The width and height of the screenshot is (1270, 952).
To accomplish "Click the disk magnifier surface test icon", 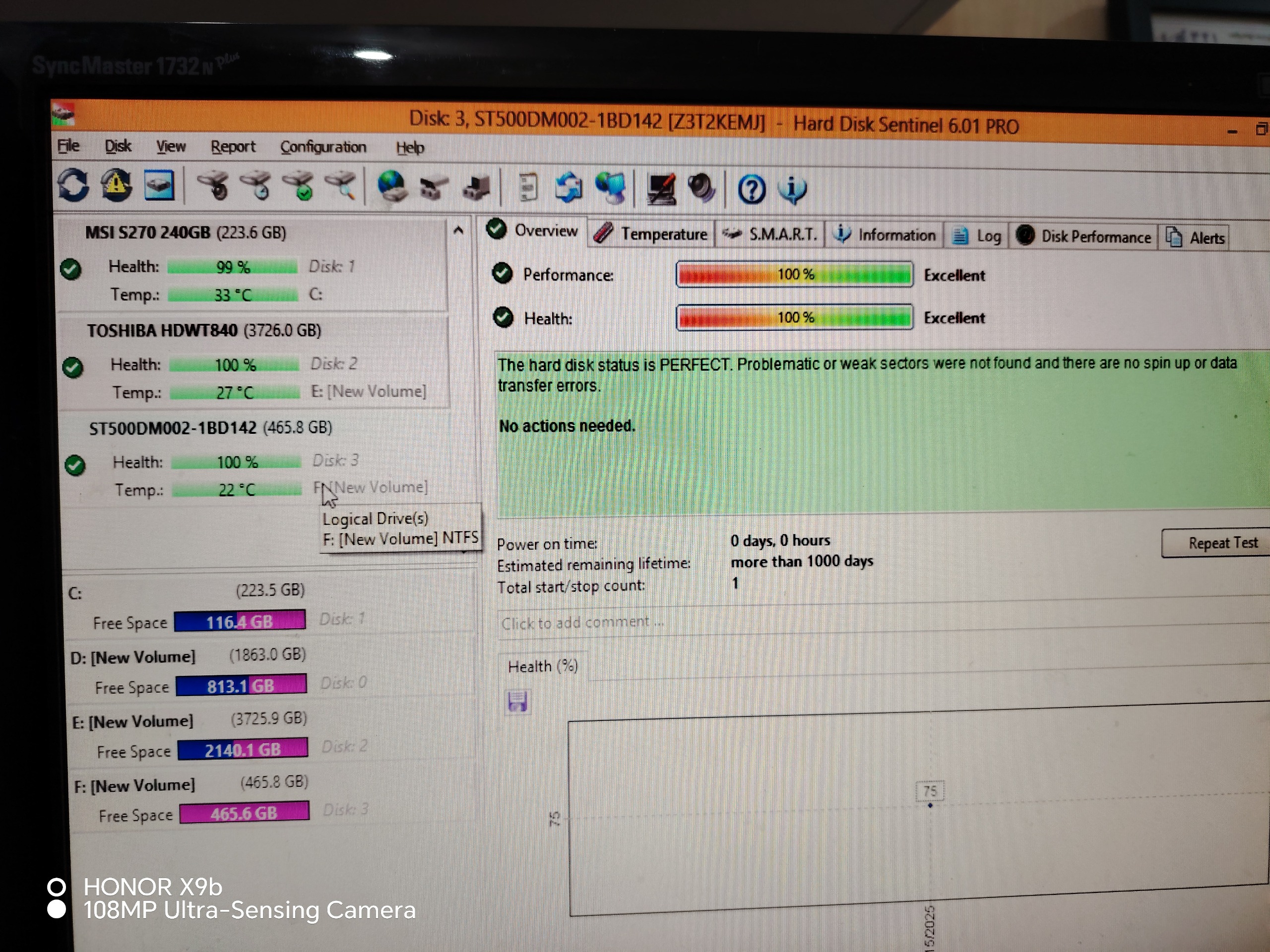I will pyautogui.click(x=340, y=186).
